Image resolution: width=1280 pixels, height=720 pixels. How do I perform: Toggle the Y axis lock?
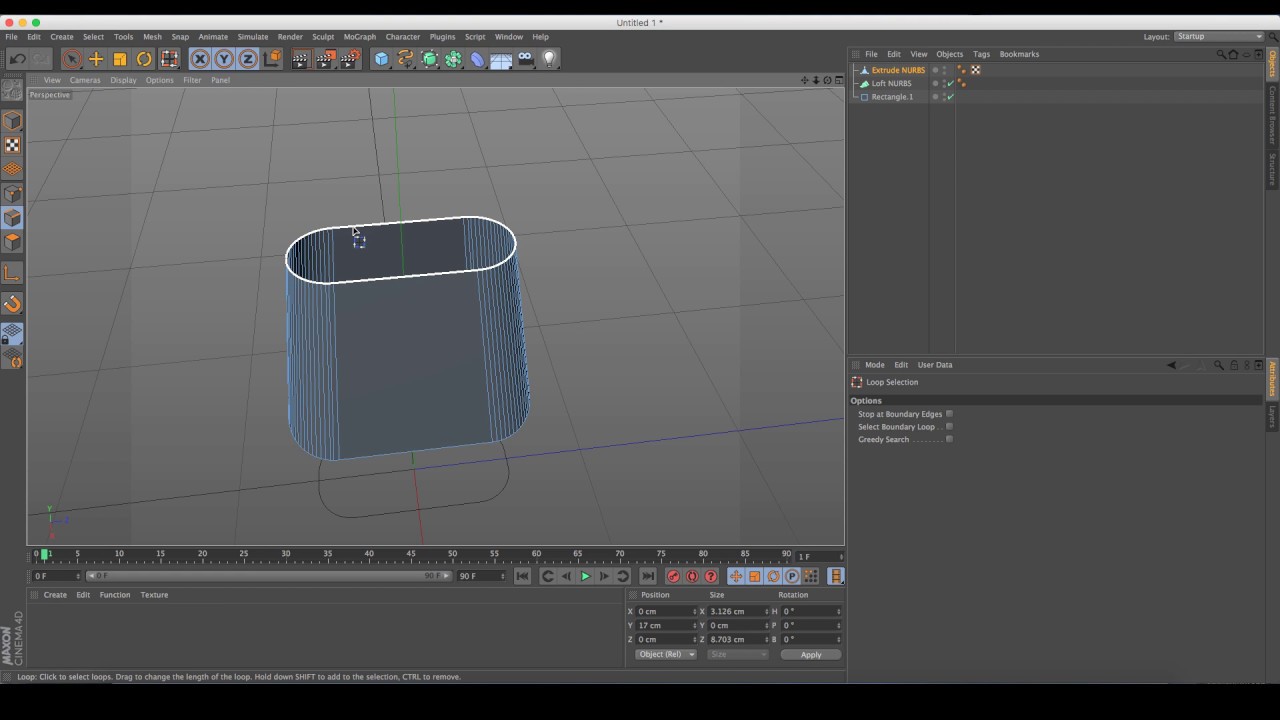[224, 59]
